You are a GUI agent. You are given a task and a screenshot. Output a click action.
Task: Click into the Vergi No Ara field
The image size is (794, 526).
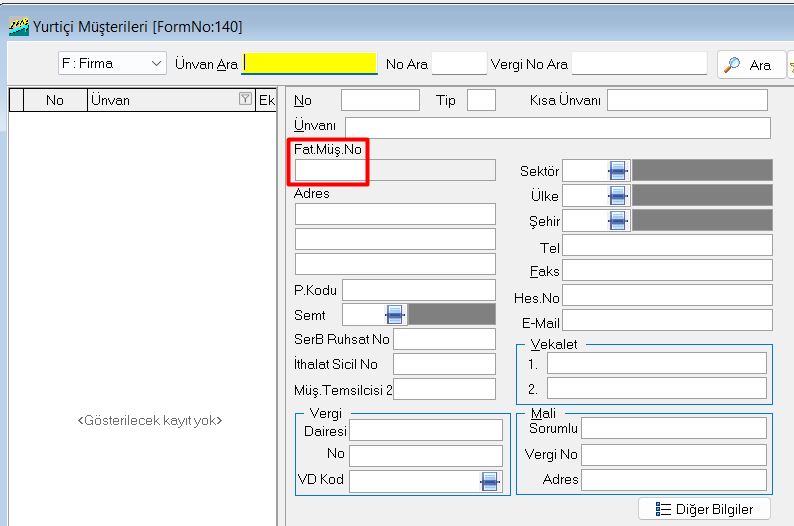tap(638, 64)
